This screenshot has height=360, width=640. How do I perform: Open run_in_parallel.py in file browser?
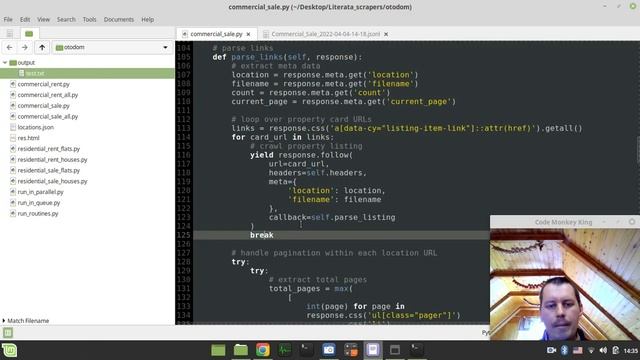pyautogui.click(x=40, y=192)
